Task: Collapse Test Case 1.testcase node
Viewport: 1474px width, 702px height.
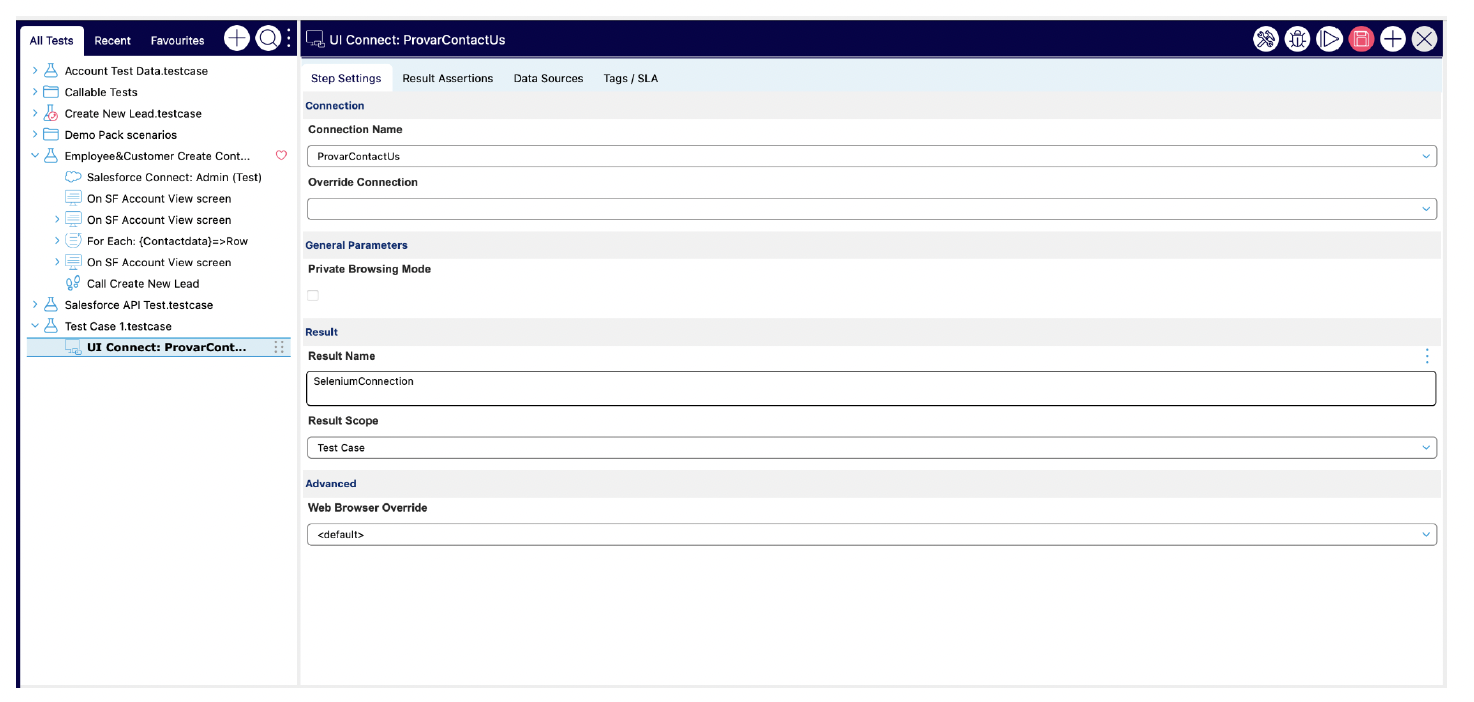Action: coord(35,326)
